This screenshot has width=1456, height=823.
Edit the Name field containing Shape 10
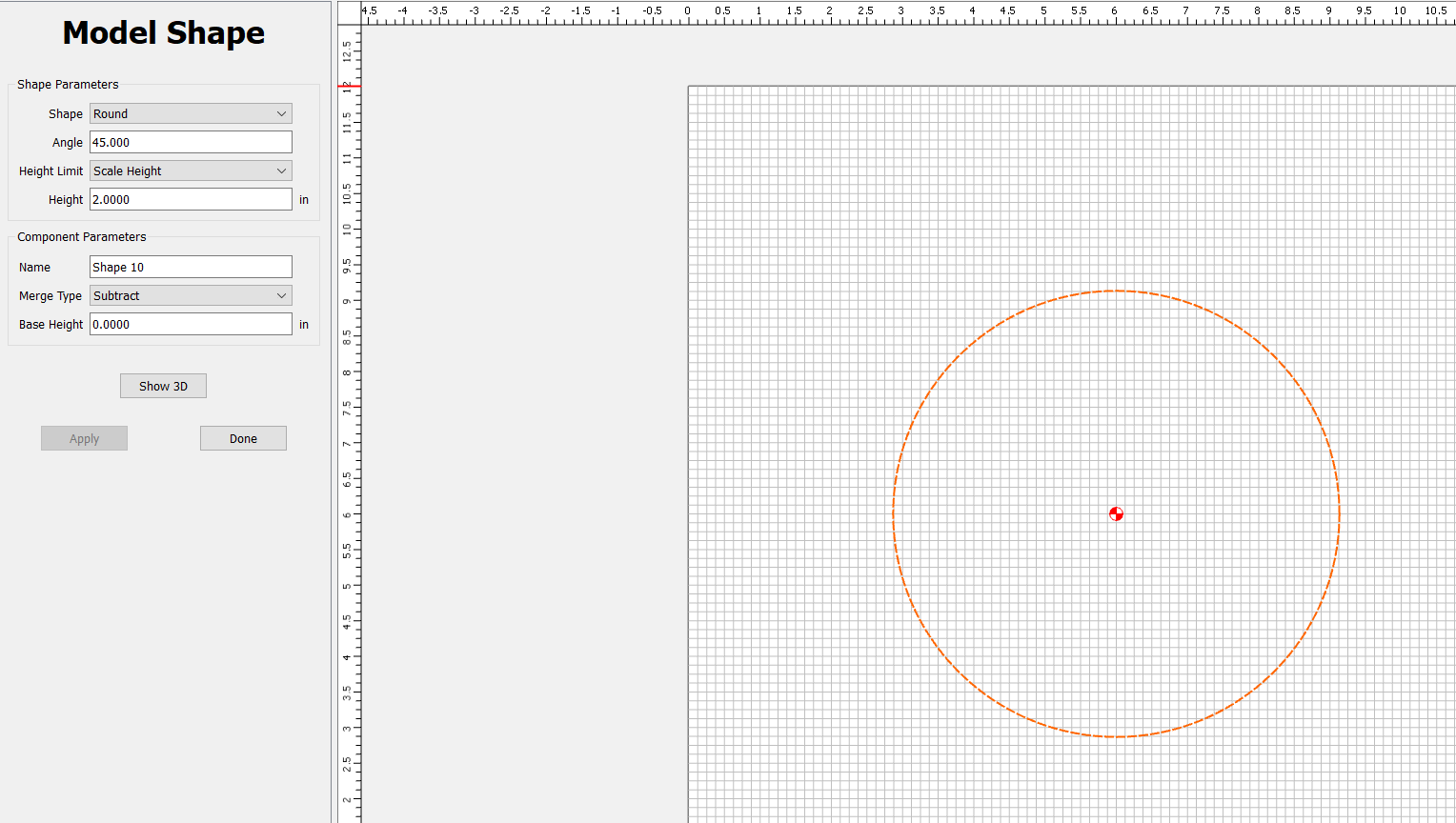(191, 267)
